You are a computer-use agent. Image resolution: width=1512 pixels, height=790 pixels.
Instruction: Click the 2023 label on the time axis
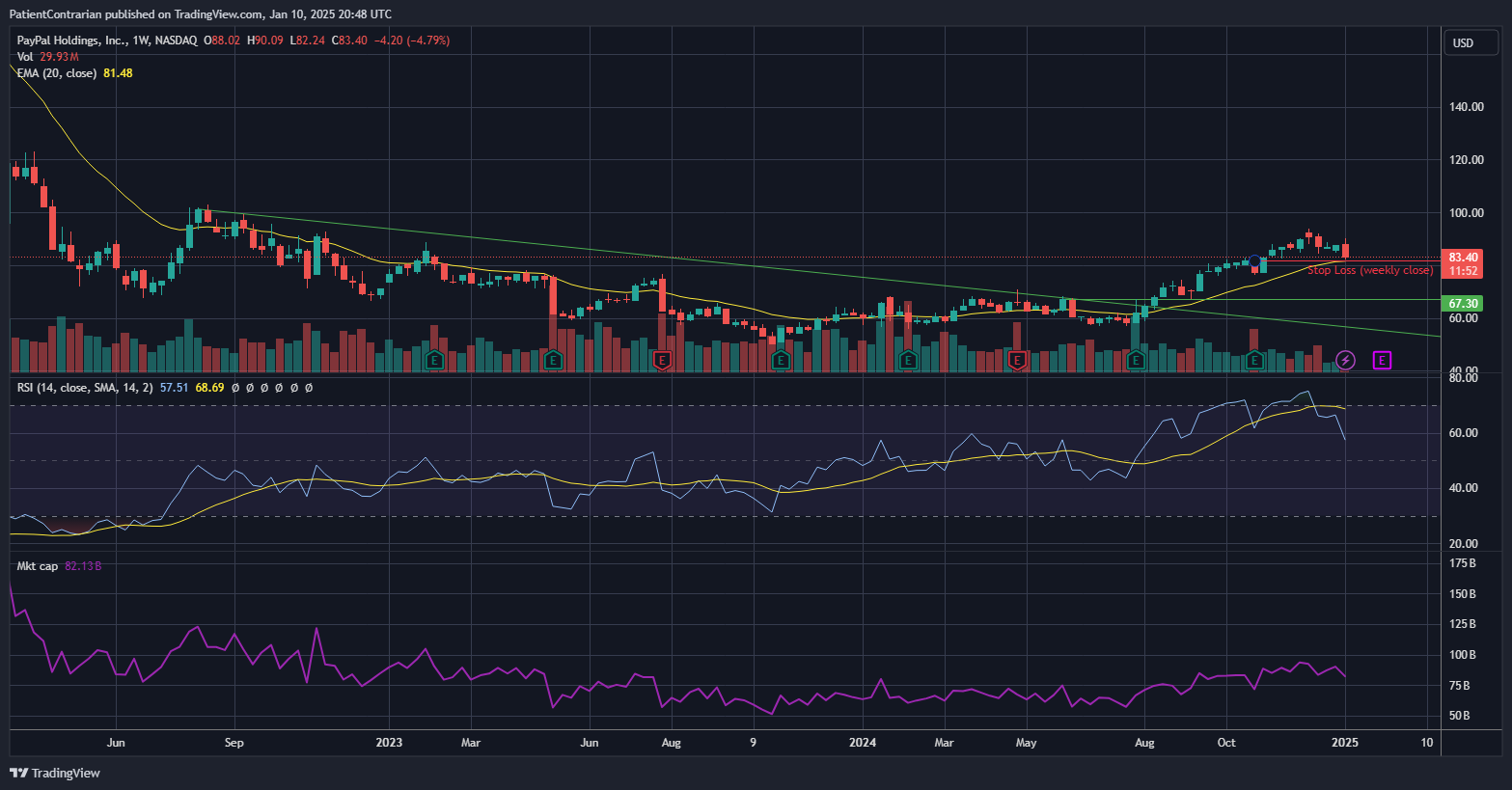click(389, 743)
